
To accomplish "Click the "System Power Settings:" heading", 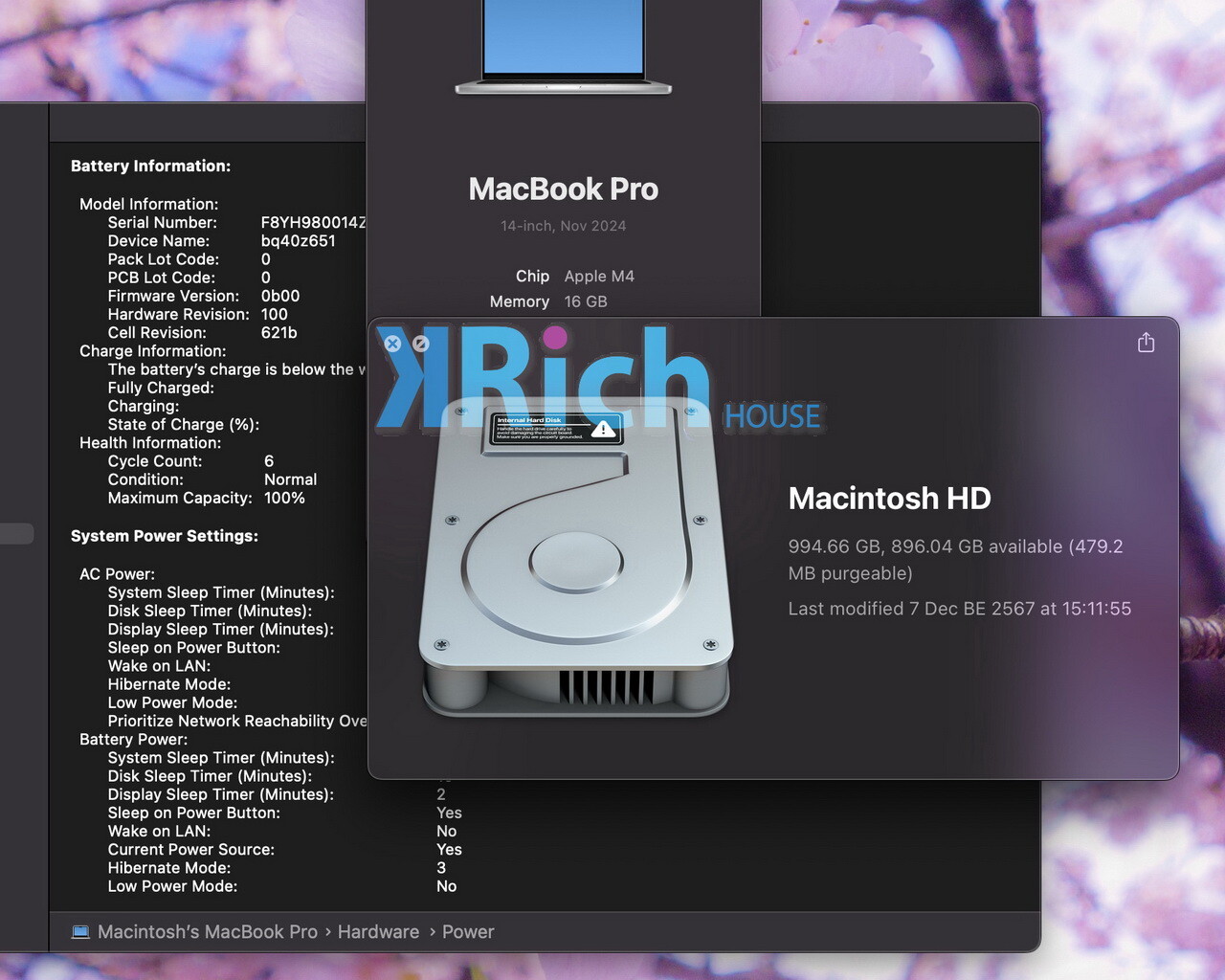I will (x=165, y=536).
